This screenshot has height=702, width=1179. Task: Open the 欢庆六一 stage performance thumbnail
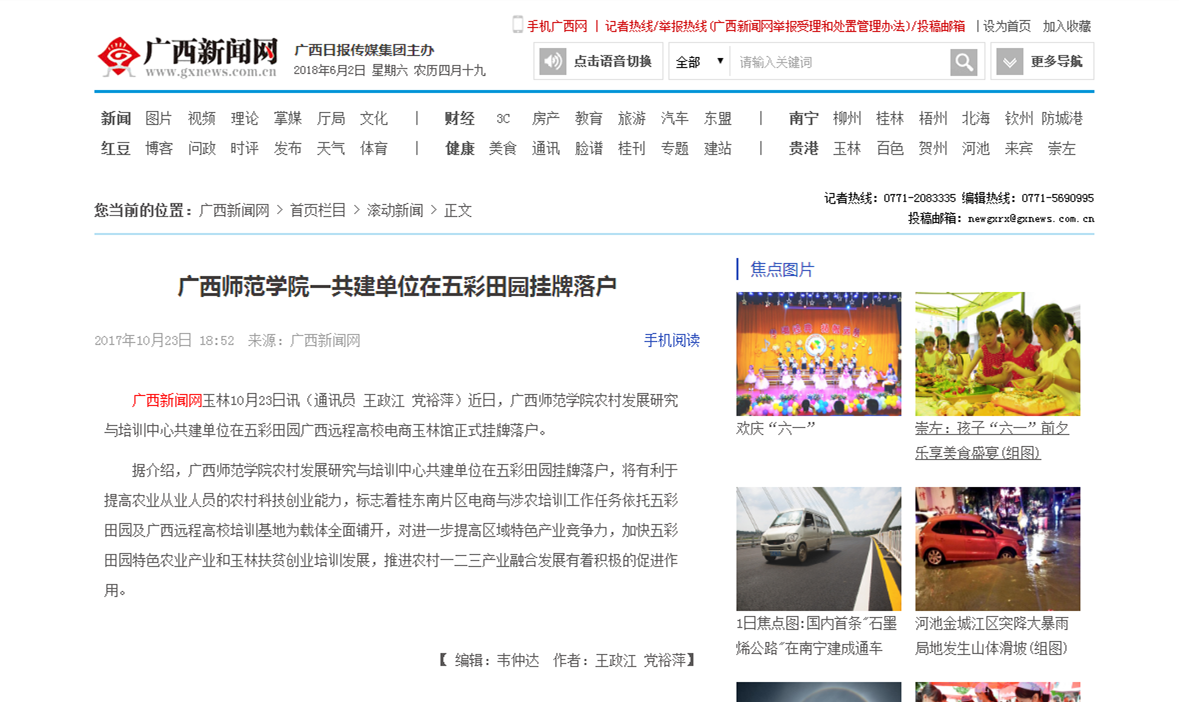coord(818,354)
